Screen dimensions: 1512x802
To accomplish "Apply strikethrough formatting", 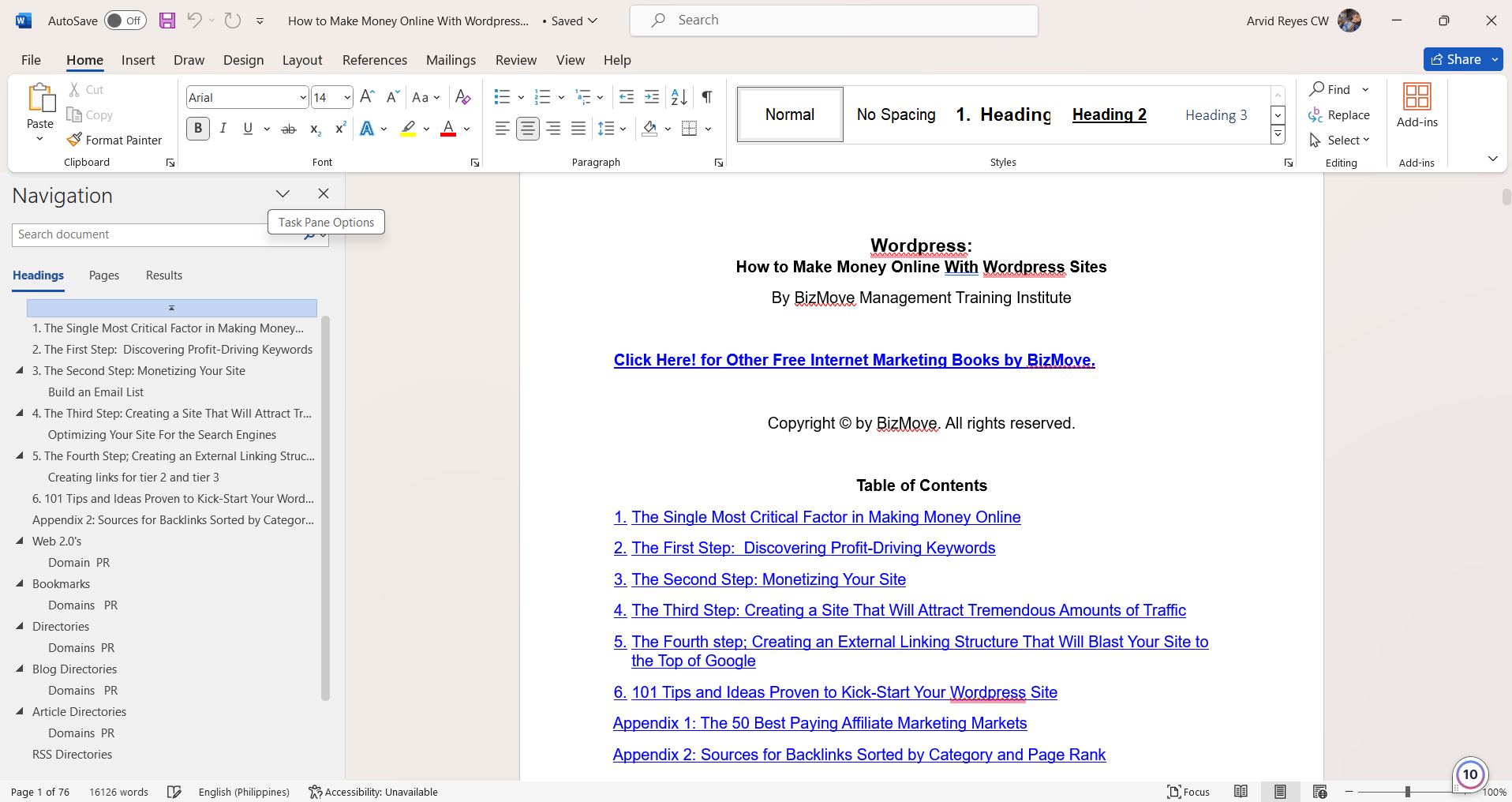I will pos(289,129).
